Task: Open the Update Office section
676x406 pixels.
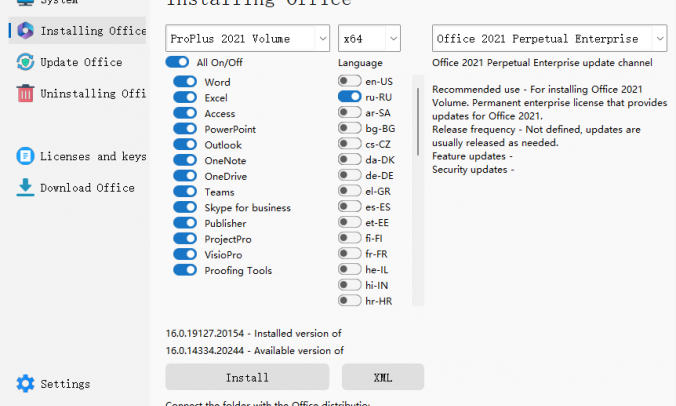Action: (81, 62)
